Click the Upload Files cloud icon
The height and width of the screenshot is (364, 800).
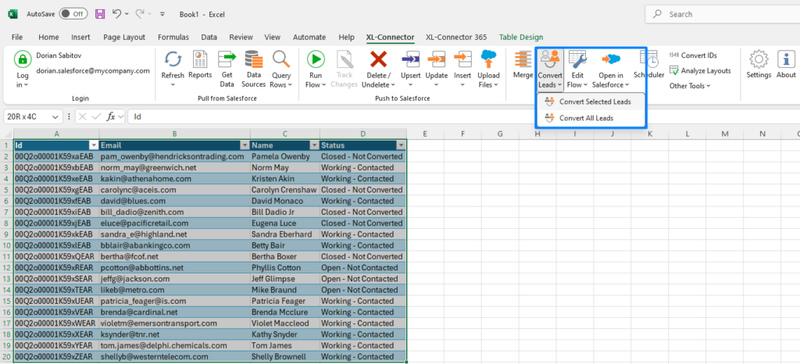pos(488,59)
